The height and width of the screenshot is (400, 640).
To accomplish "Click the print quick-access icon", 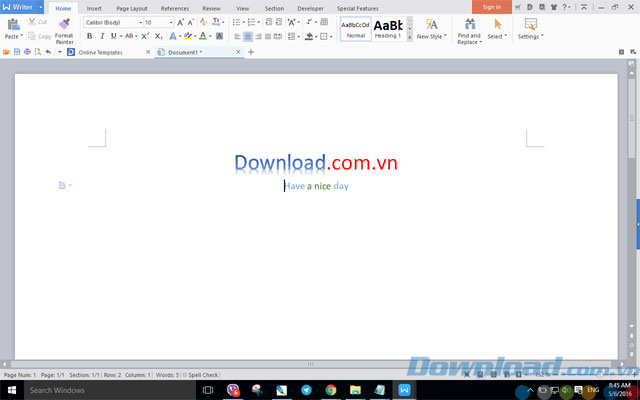I will click(x=27, y=52).
